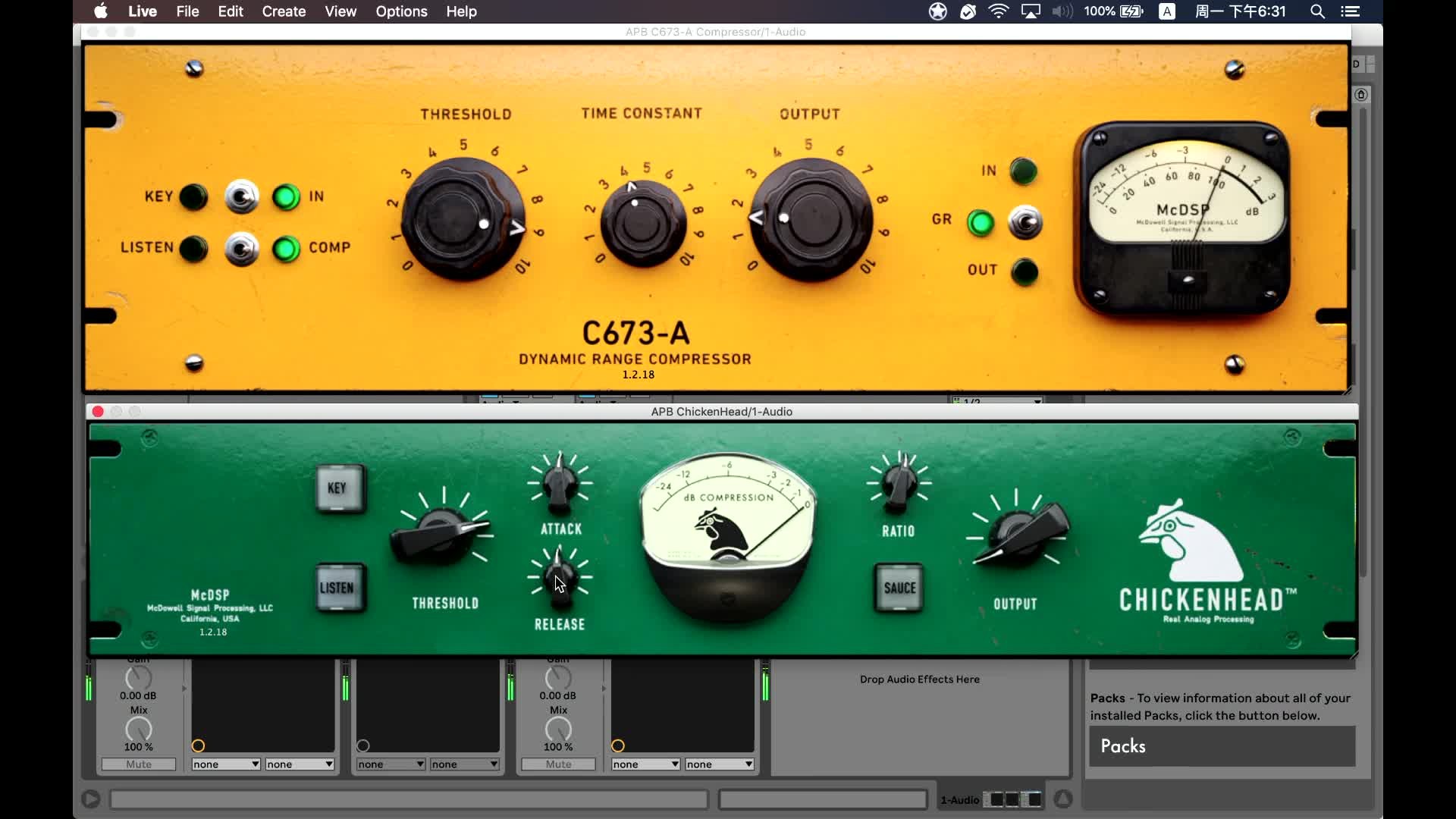
Task: Click the dark LISTEN indicator LED on C673-A
Action: [x=193, y=249]
